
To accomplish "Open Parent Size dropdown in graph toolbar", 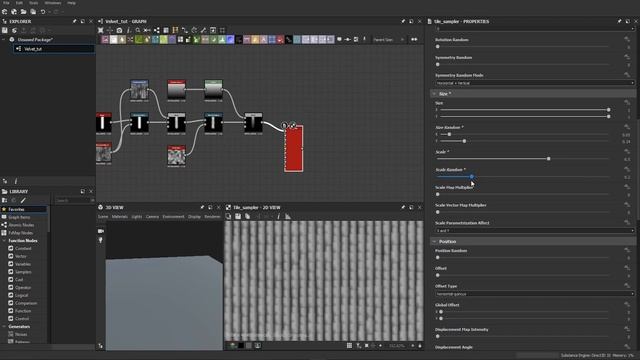I will (x=388, y=40).
